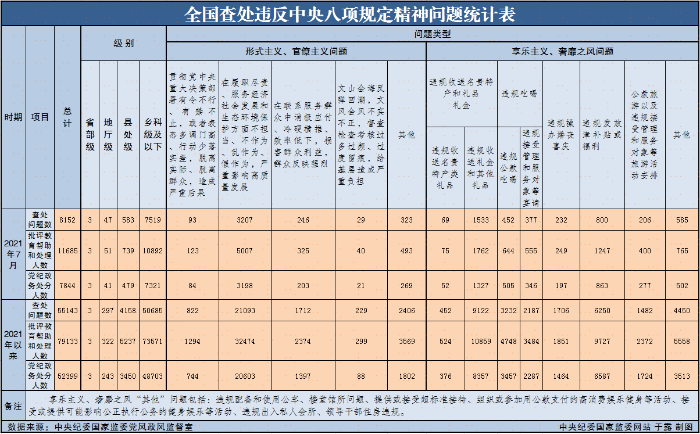The image size is (700, 434).
Task: Click the table title at the top
Action: (350, 14)
